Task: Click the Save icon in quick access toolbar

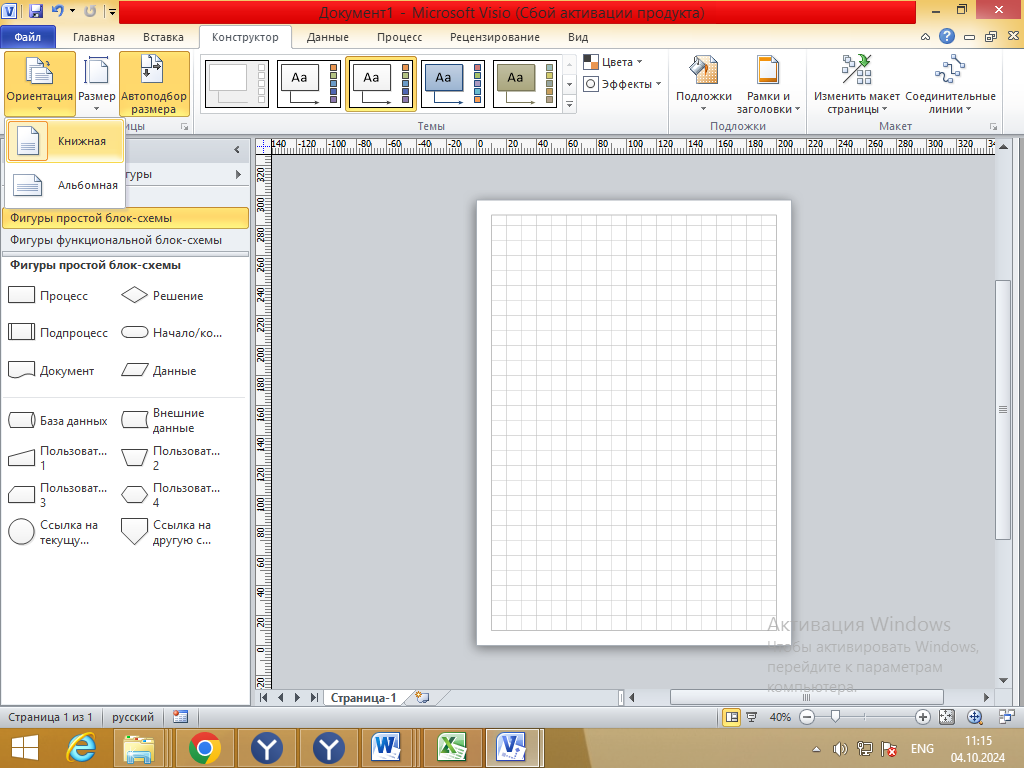Action: pos(35,11)
